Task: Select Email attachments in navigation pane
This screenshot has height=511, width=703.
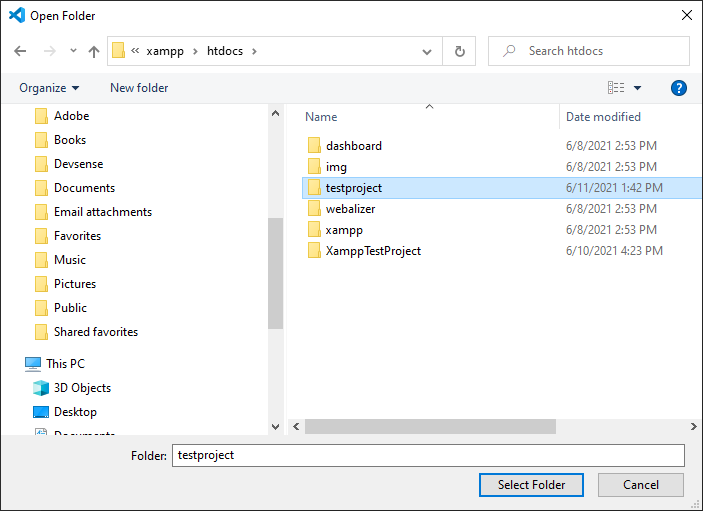Action: pyautogui.click(x=103, y=212)
